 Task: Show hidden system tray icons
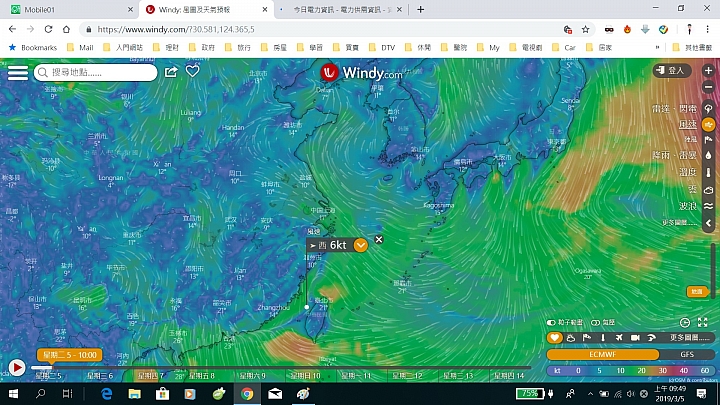(591, 394)
